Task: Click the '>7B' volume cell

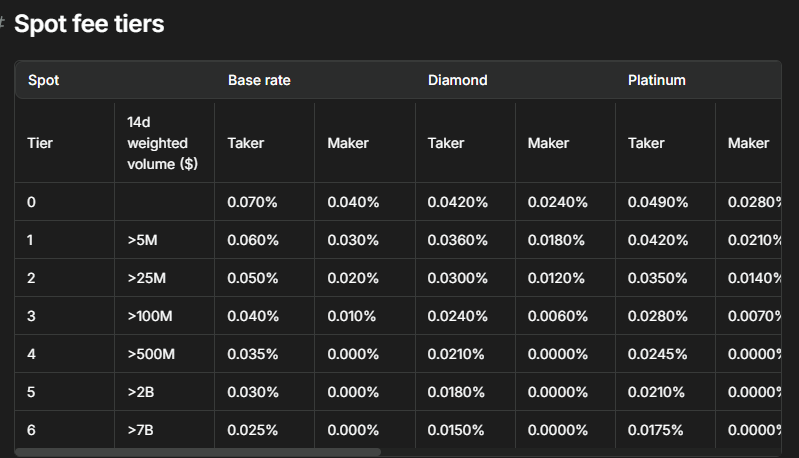Action: 140,430
